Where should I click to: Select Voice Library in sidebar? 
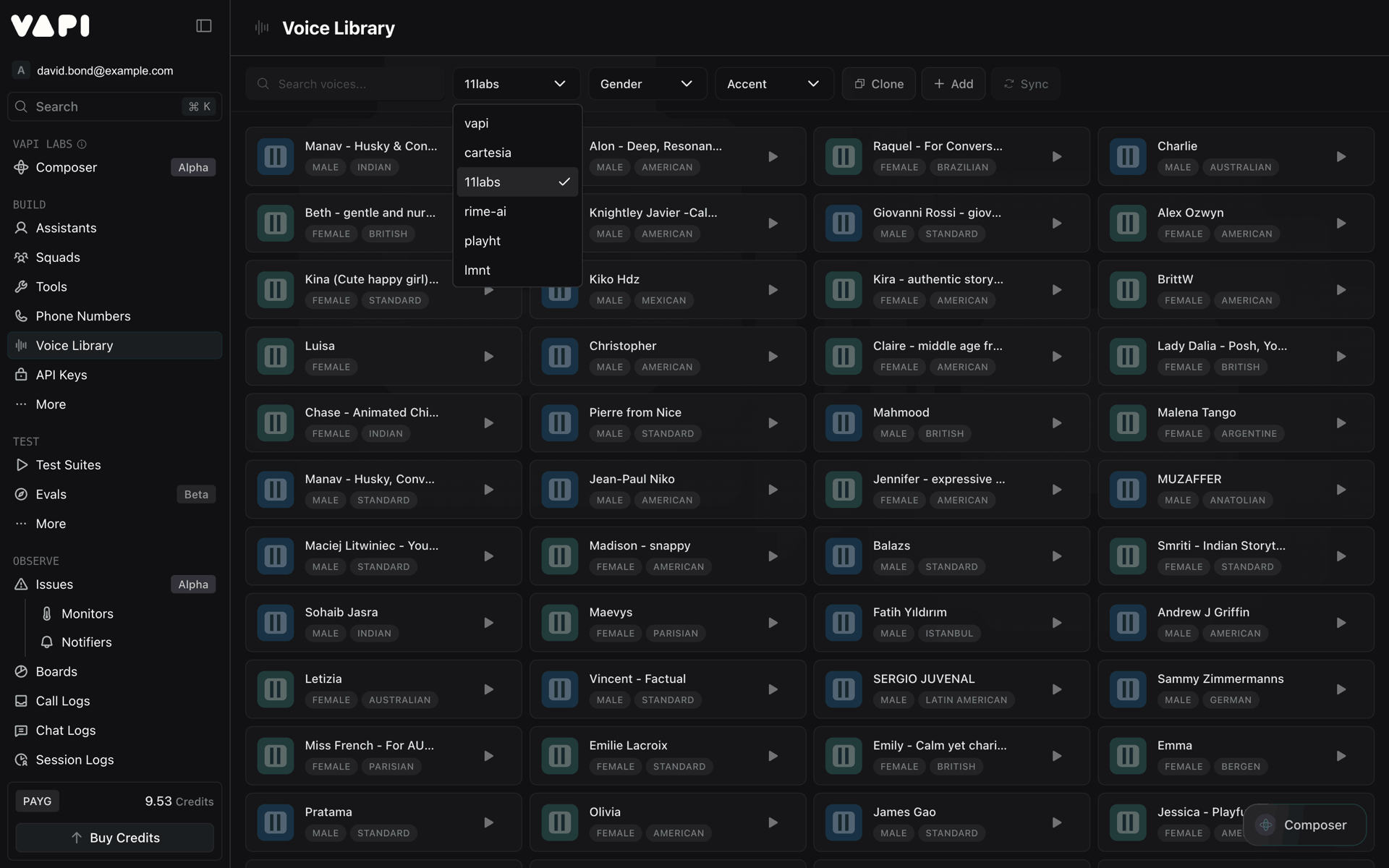tap(115, 346)
